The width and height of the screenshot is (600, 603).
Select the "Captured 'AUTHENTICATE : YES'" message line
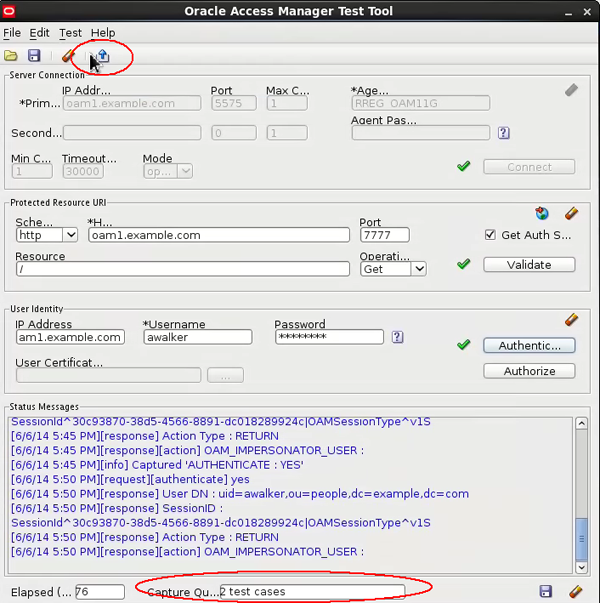[x=157, y=465]
